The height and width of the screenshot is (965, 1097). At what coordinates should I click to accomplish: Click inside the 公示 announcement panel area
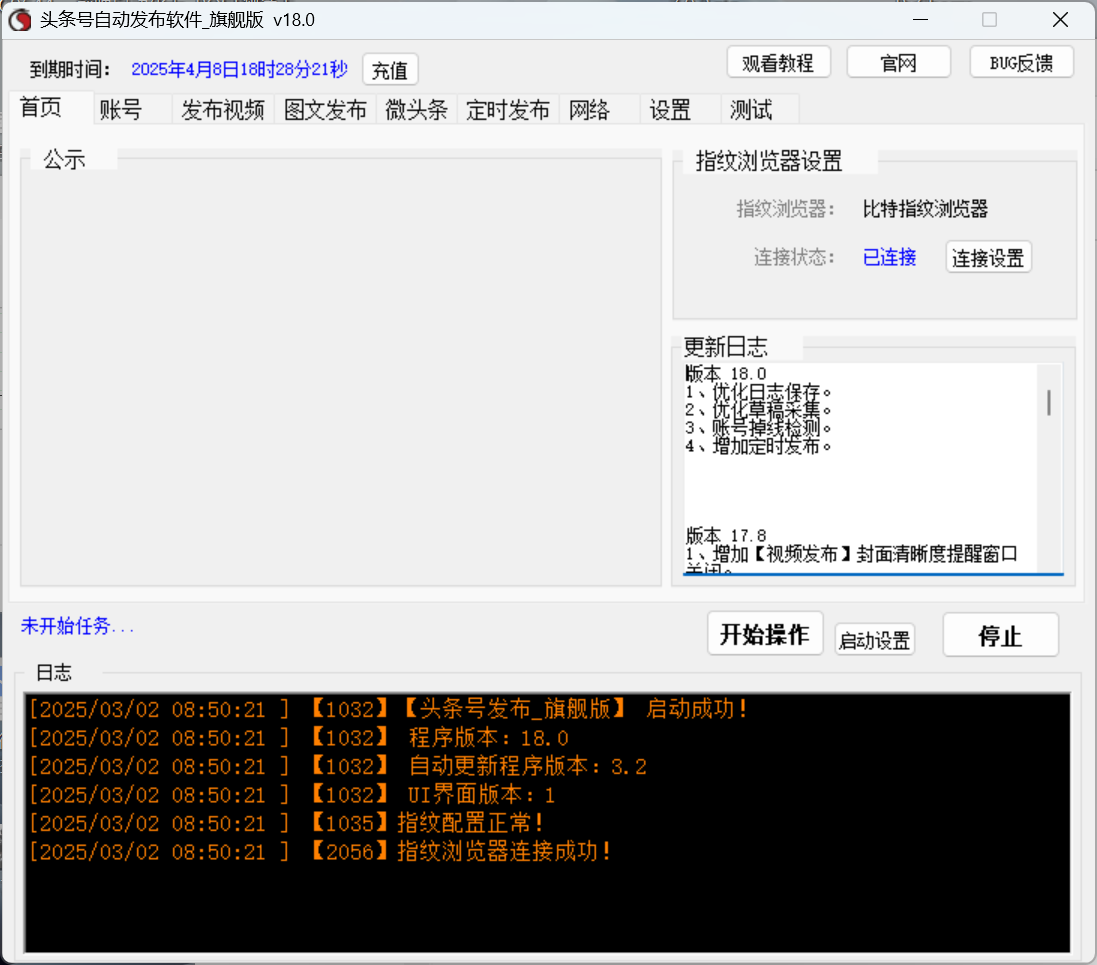[341, 374]
